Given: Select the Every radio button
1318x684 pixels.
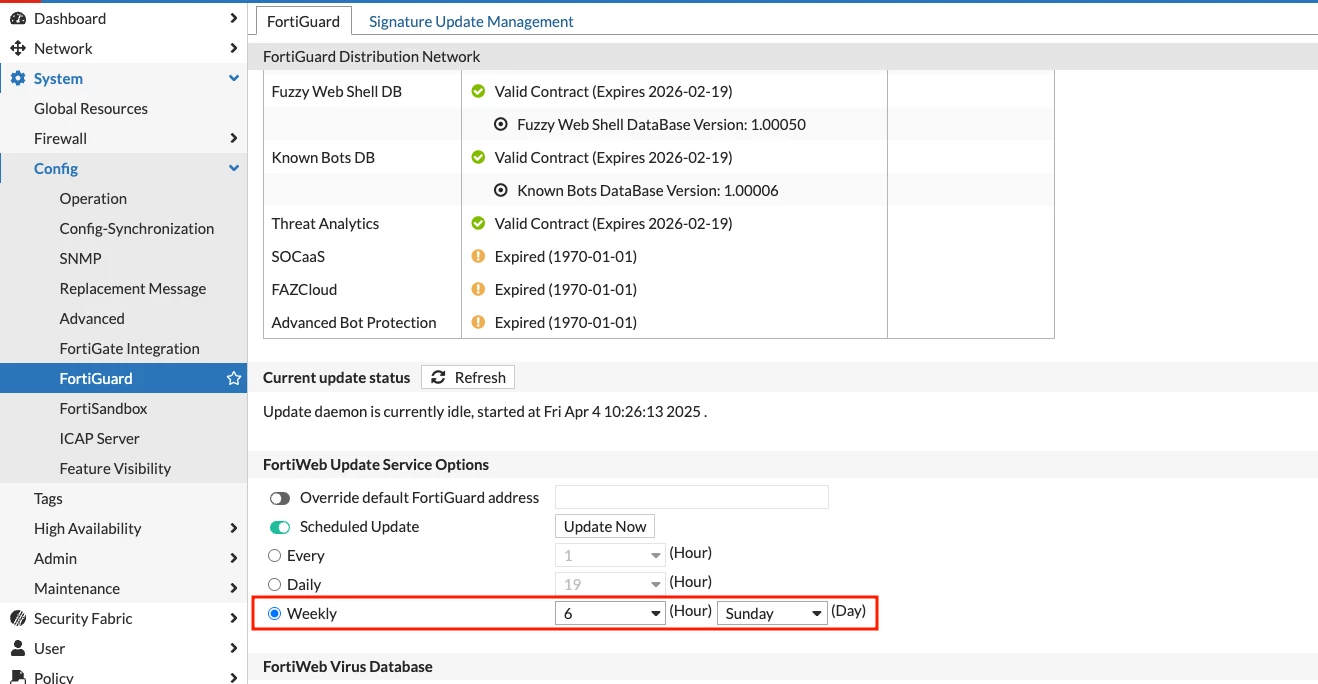Looking at the screenshot, I should pos(275,555).
